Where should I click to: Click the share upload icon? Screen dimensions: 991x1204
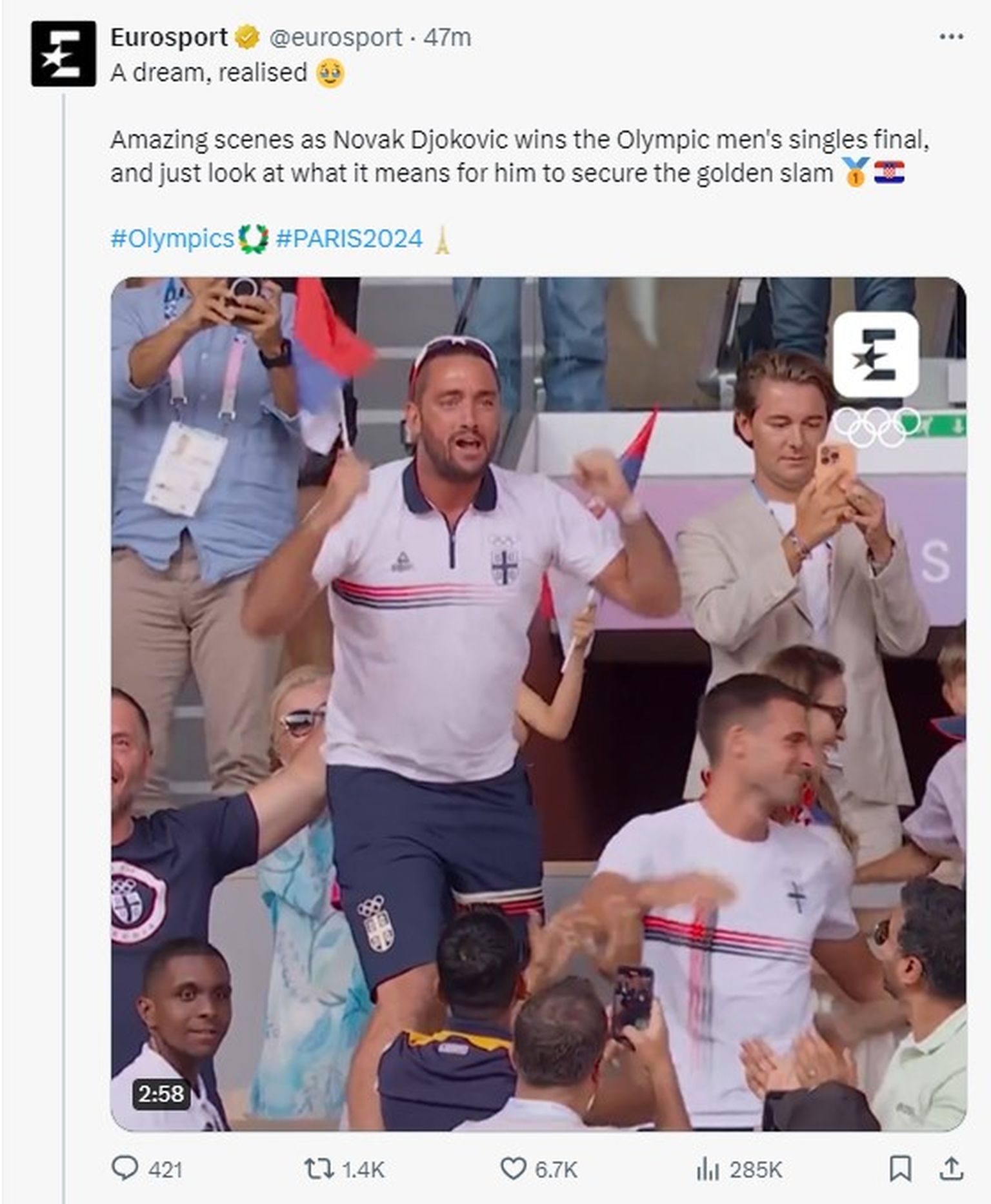953,1168
